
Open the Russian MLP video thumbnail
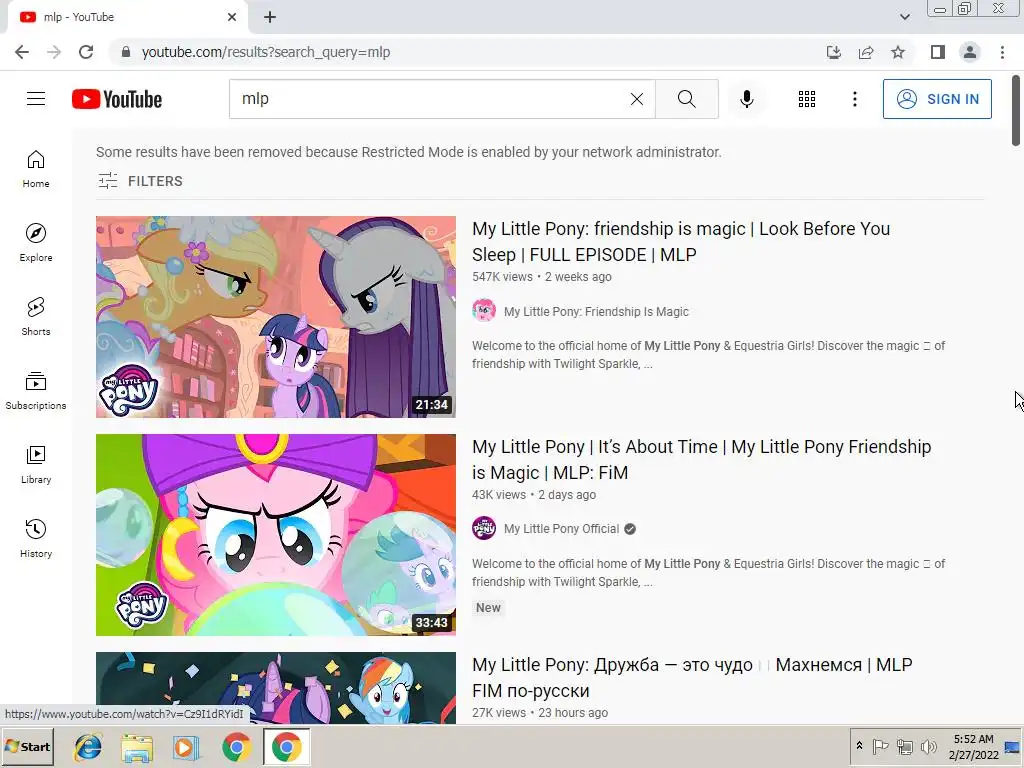(276, 687)
